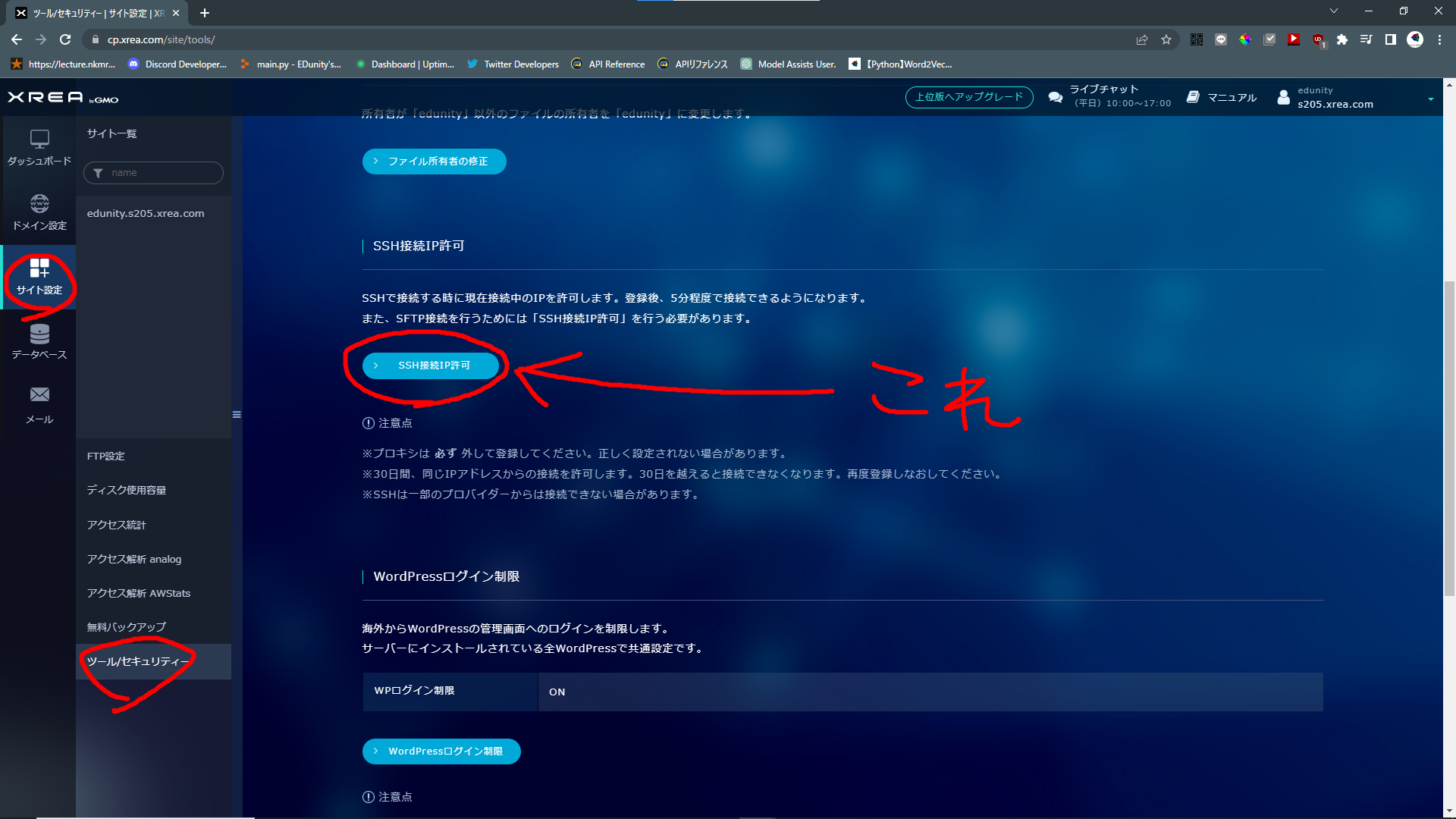
Task: Click the name filter input field
Action: 153,173
